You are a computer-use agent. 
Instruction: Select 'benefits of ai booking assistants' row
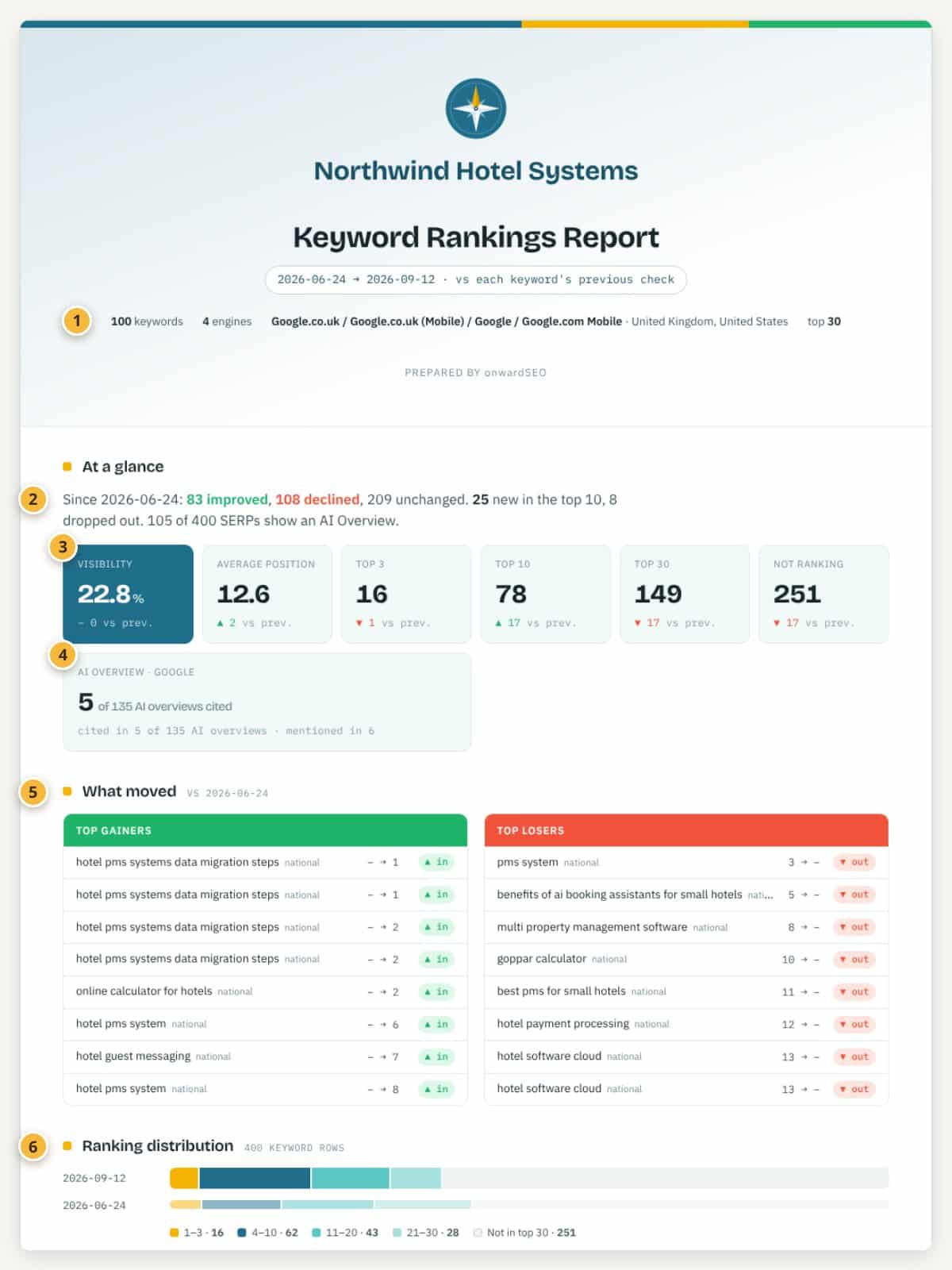(x=686, y=895)
